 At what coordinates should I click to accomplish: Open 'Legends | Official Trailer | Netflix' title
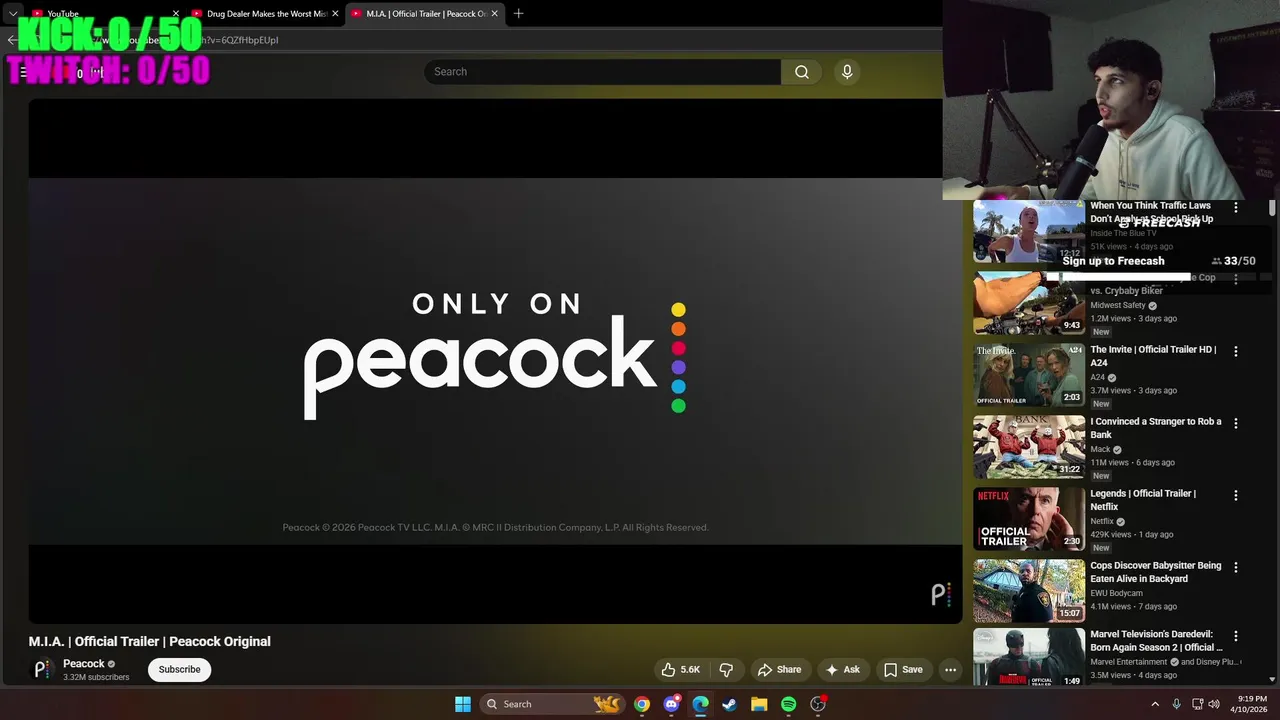[x=1143, y=500]
